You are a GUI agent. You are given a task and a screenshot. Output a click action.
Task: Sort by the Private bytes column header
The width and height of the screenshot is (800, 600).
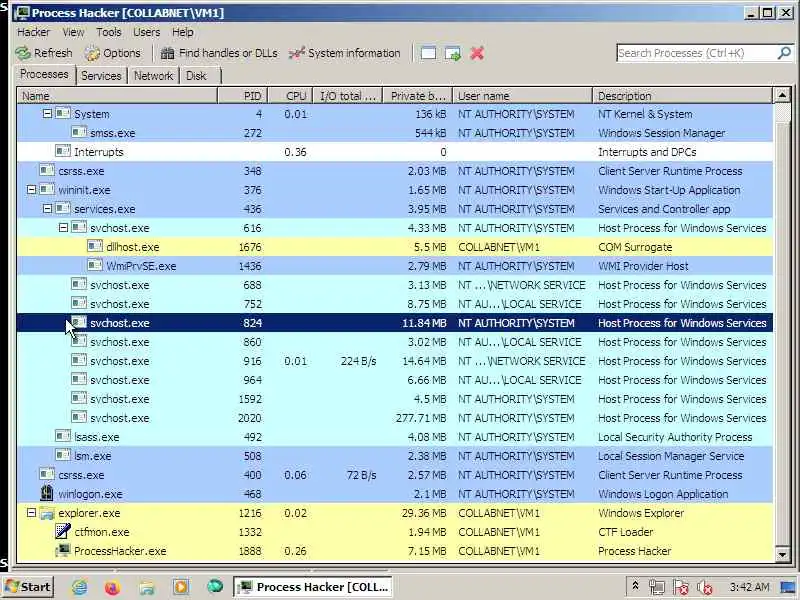tap(418, 95)
